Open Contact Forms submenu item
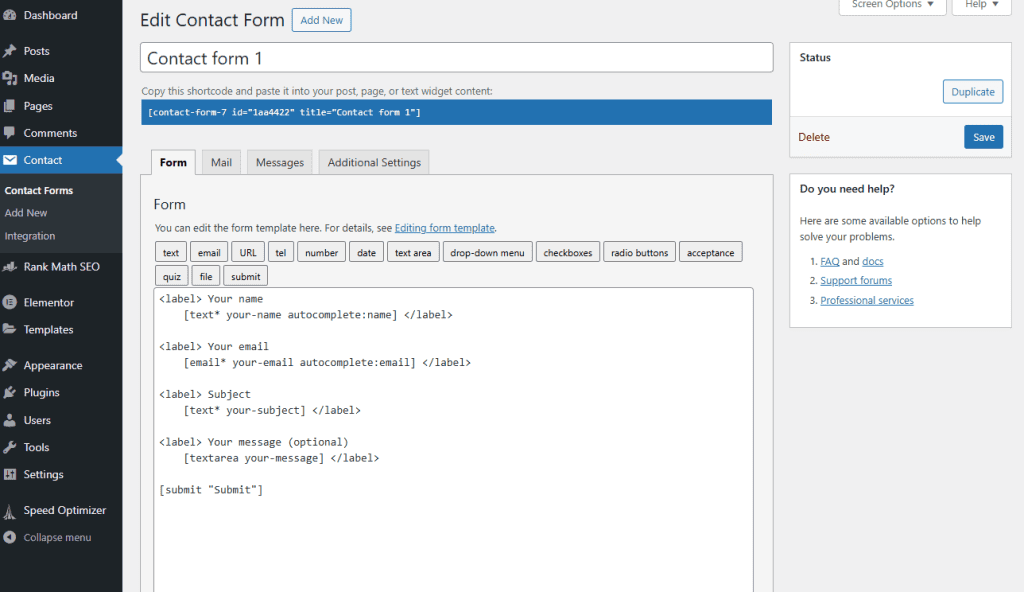This screenshot has width=1024, height=592. coord(39,191)
